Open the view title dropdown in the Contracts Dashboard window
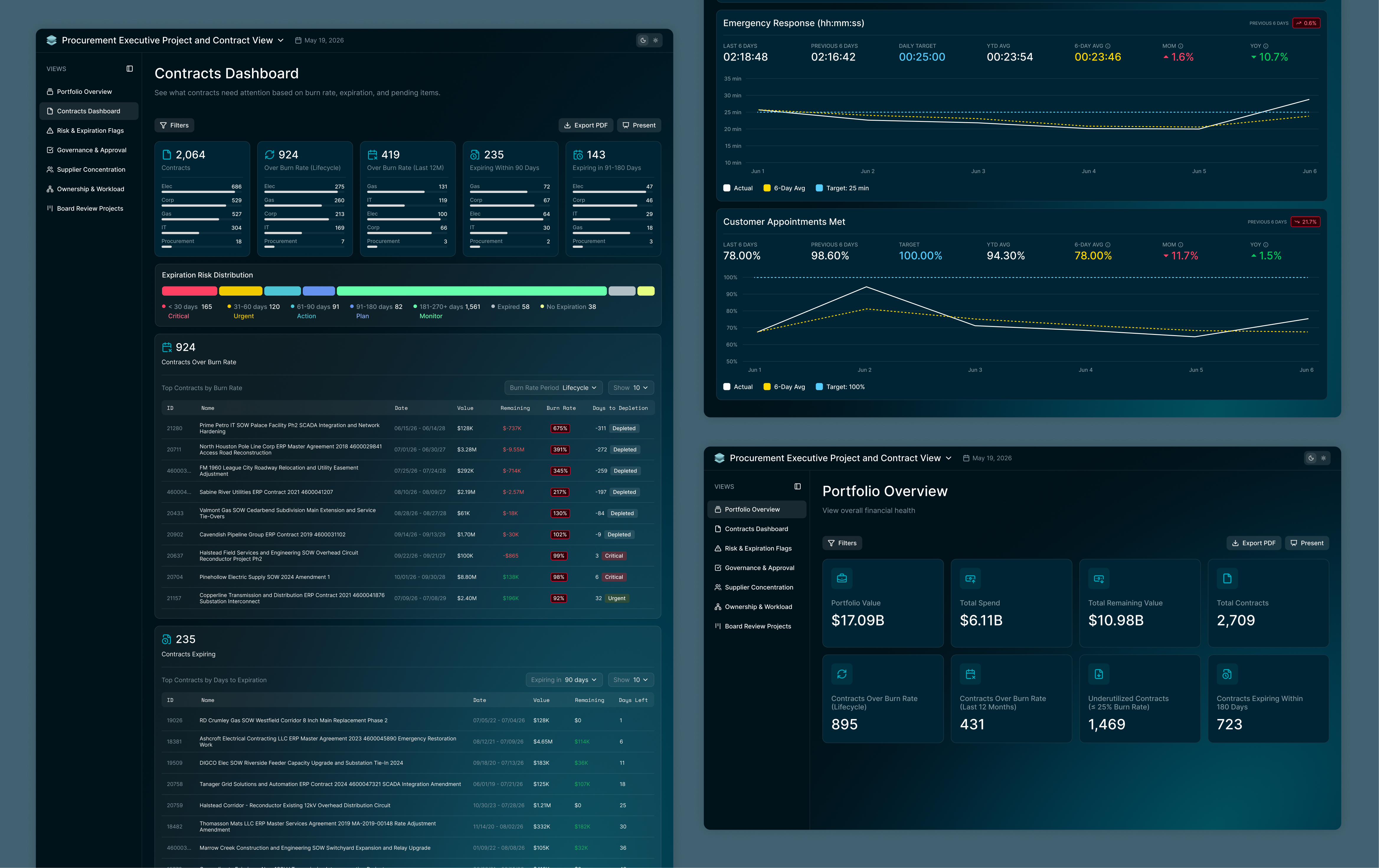 173,41
